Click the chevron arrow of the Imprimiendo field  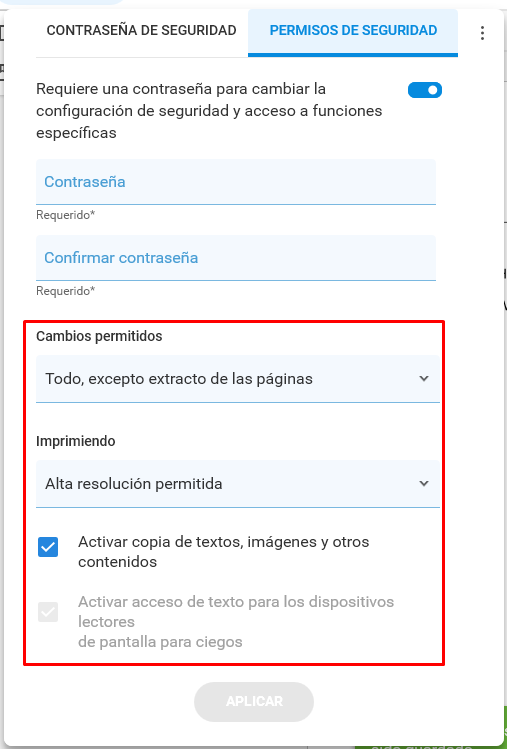click(x=423, y=483)
